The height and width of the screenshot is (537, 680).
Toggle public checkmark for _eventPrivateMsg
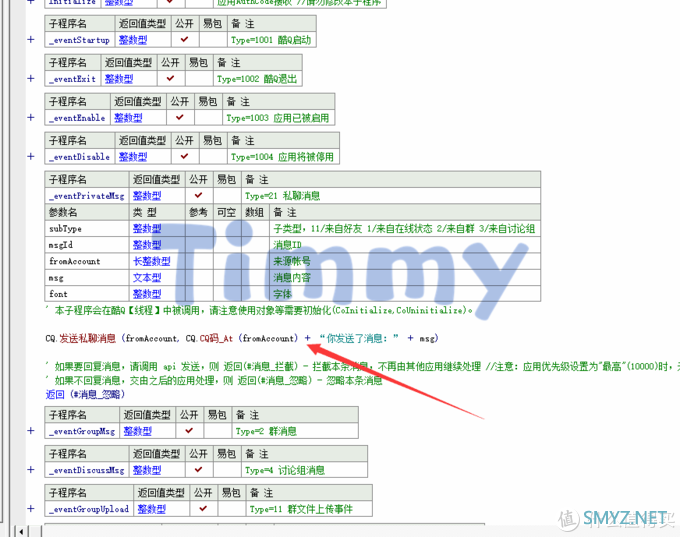coord(198,196)
